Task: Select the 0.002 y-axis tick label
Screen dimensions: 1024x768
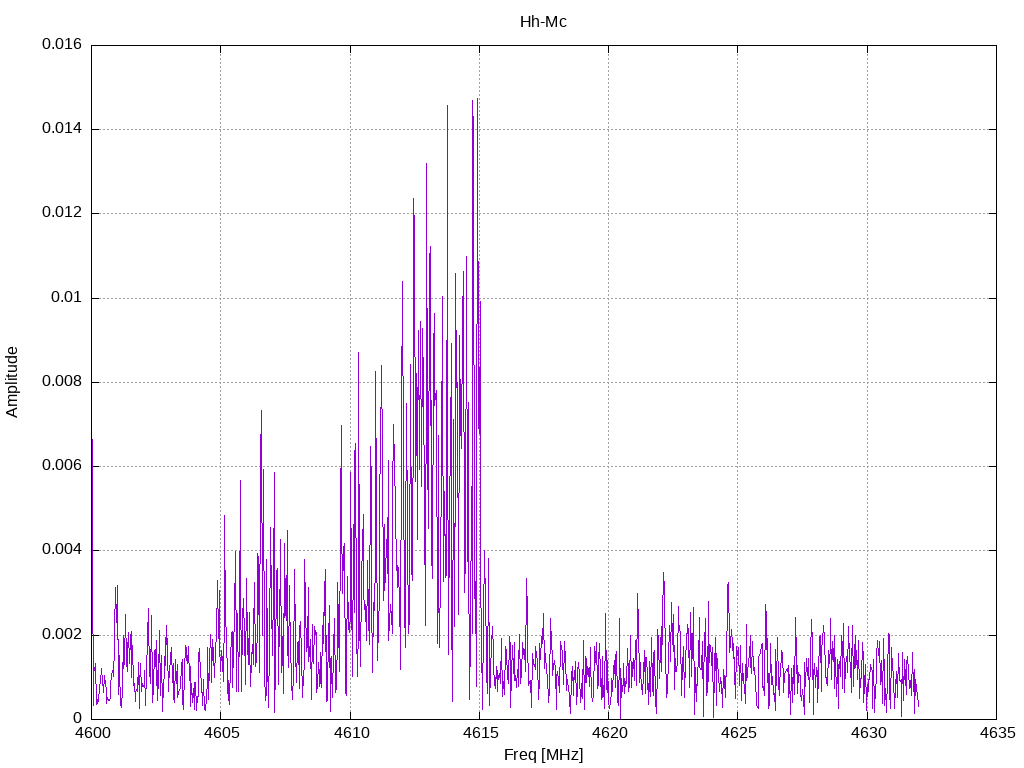Action: (61, 634)
